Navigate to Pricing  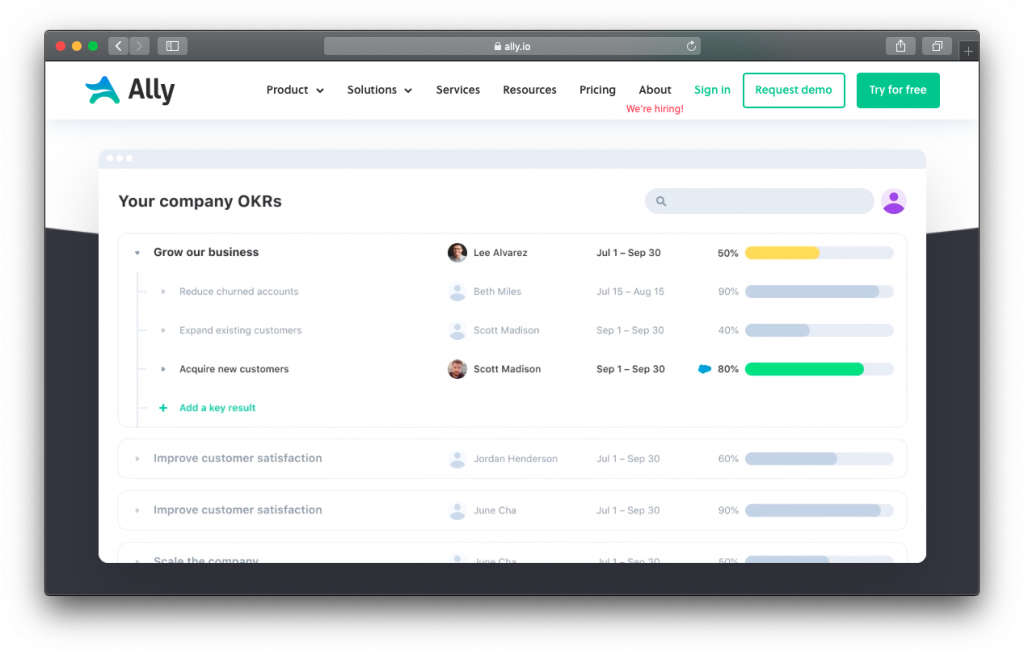coord(598,90)
